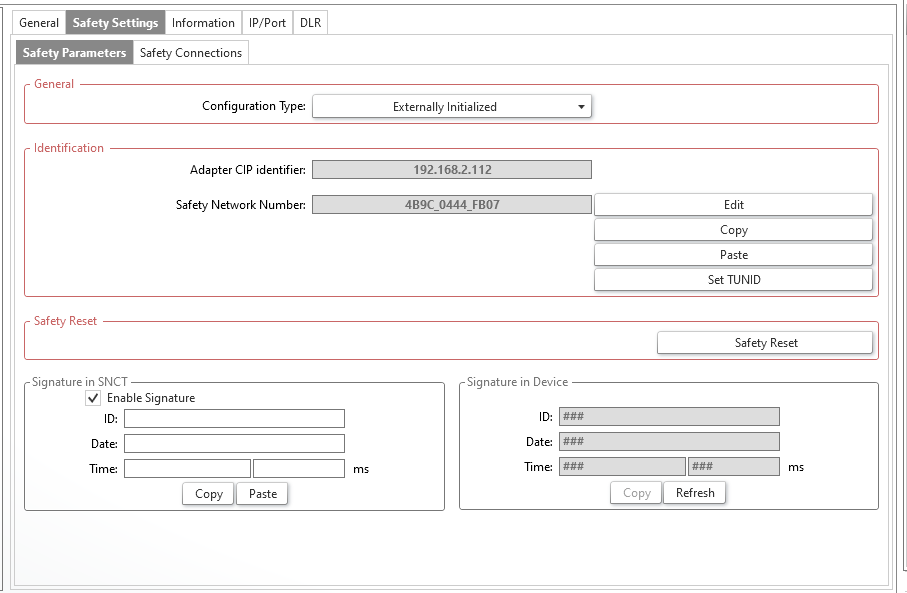
Task: Copy the signature in SNCT
Action: click(x=208, y=494)
